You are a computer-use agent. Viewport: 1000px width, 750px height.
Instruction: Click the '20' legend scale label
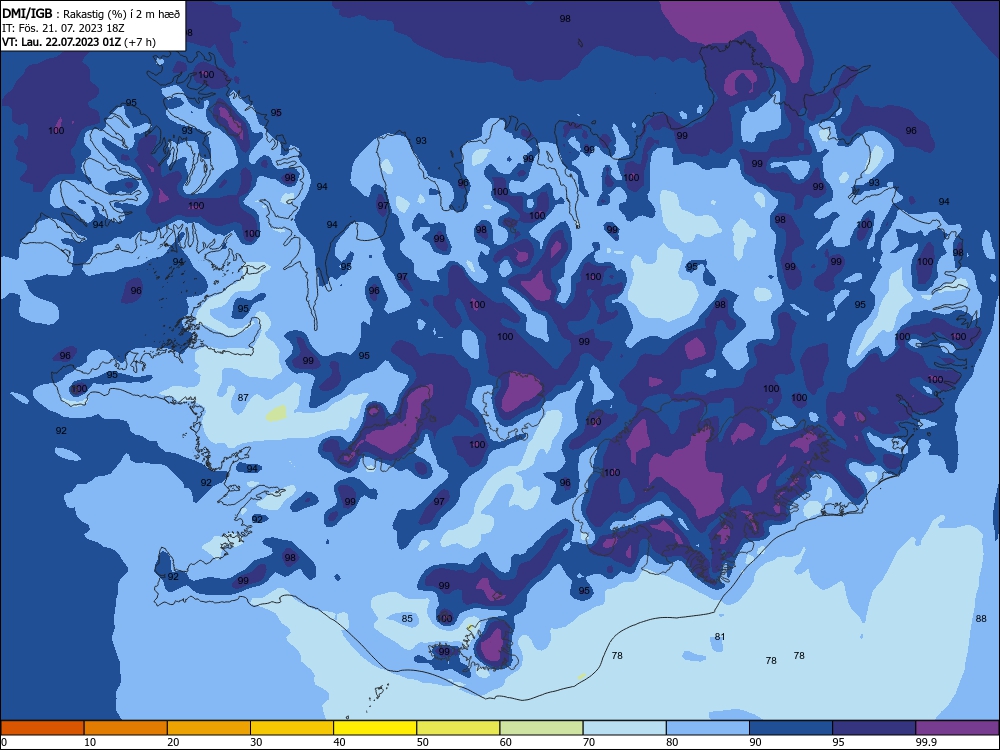(173, 742)
